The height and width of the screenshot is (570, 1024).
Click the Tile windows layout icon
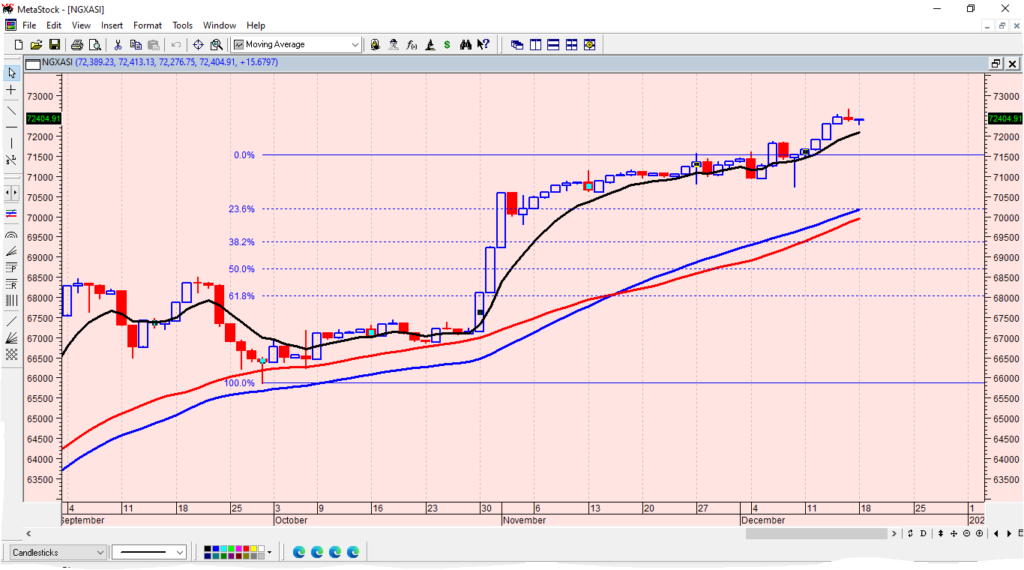tap(571, 45)
